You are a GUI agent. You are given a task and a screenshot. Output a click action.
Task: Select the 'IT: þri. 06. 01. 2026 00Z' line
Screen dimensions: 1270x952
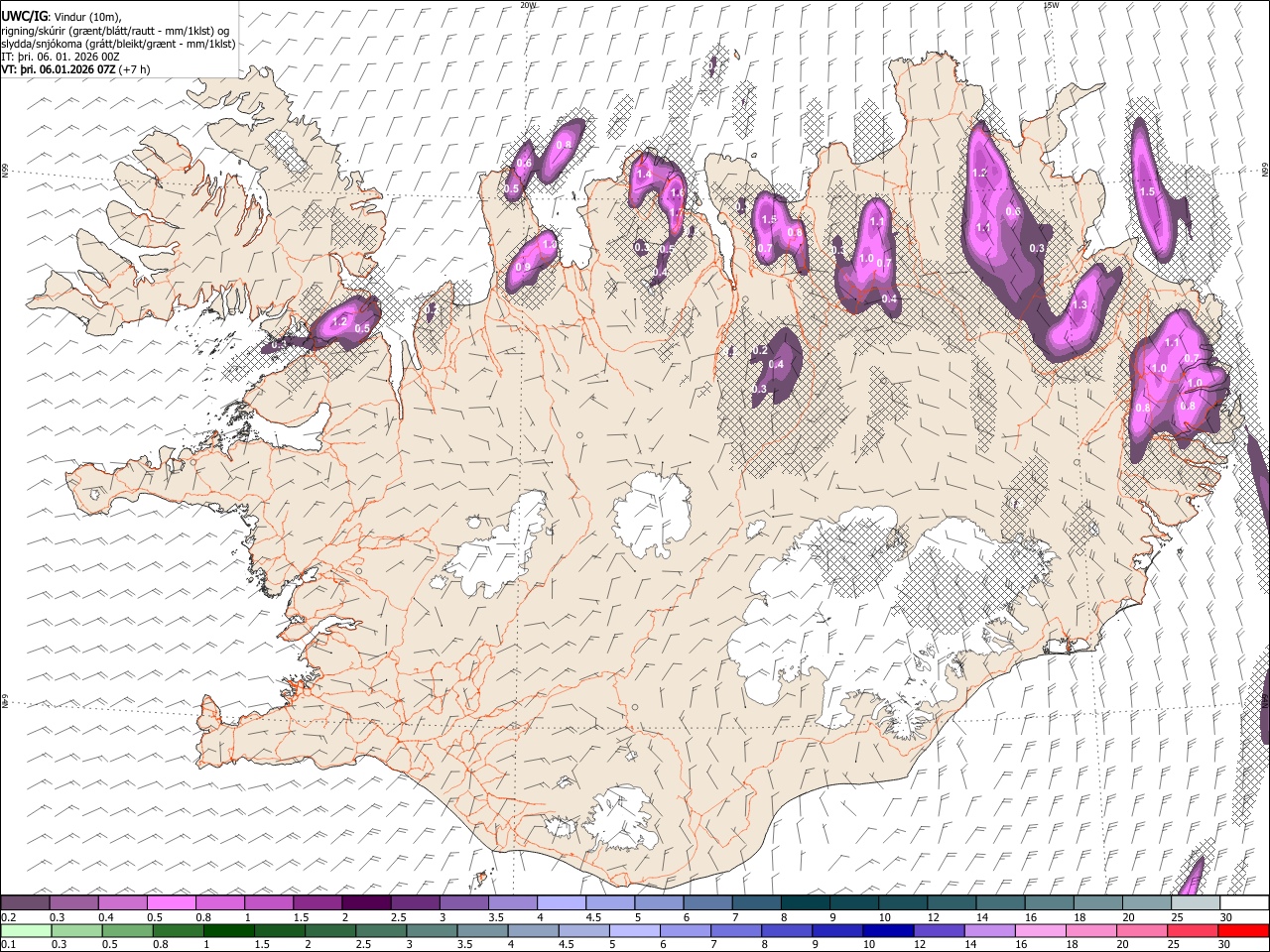click(61, 57)
